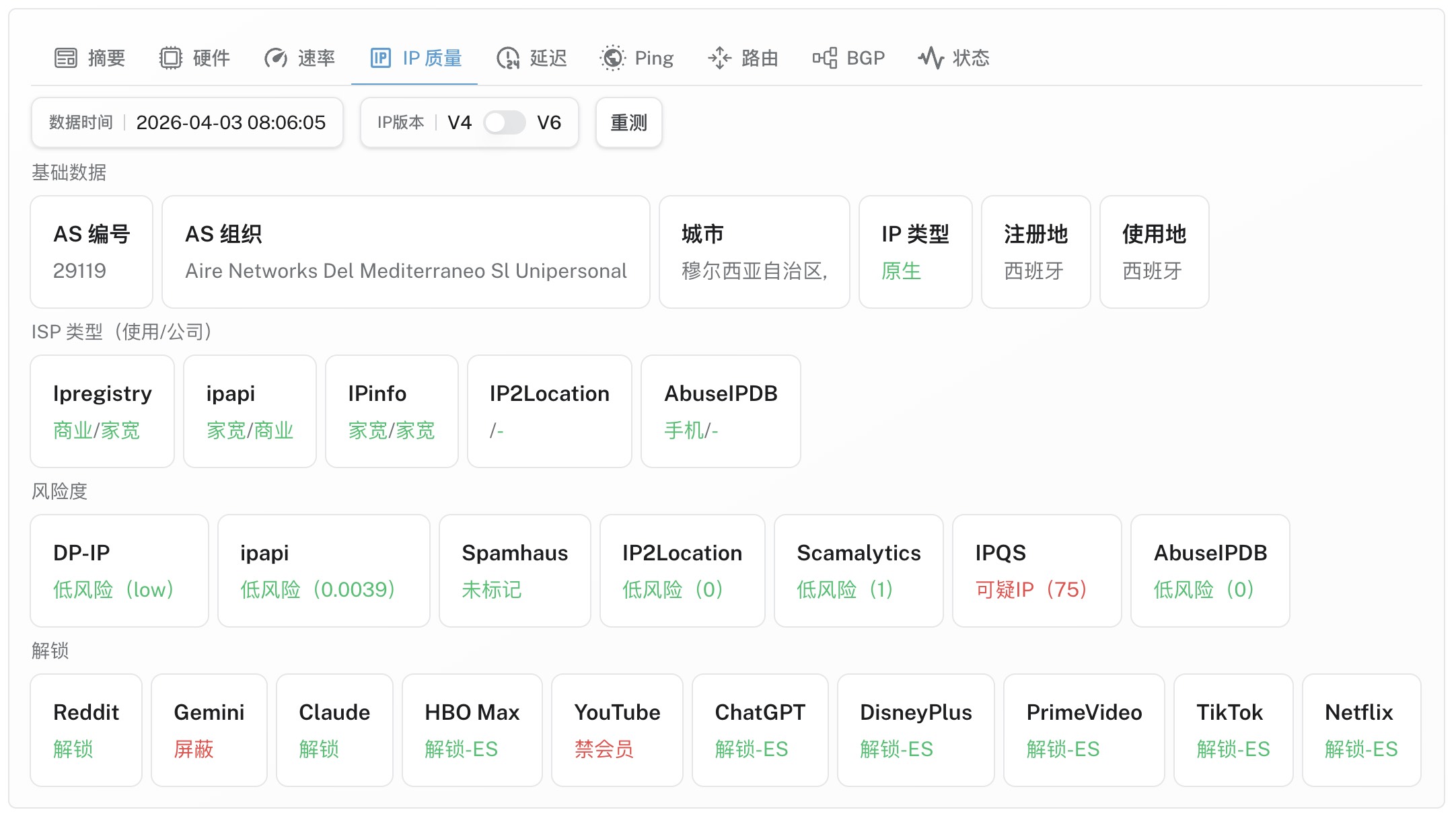Click the Claude unlock card
The width and height of the screenshot is (1456, 818).
(334, 731)
